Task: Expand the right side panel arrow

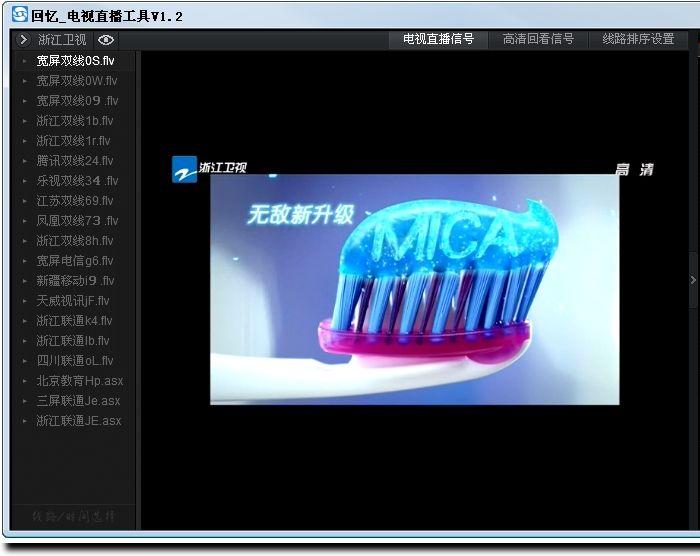Action: (693, 280)
